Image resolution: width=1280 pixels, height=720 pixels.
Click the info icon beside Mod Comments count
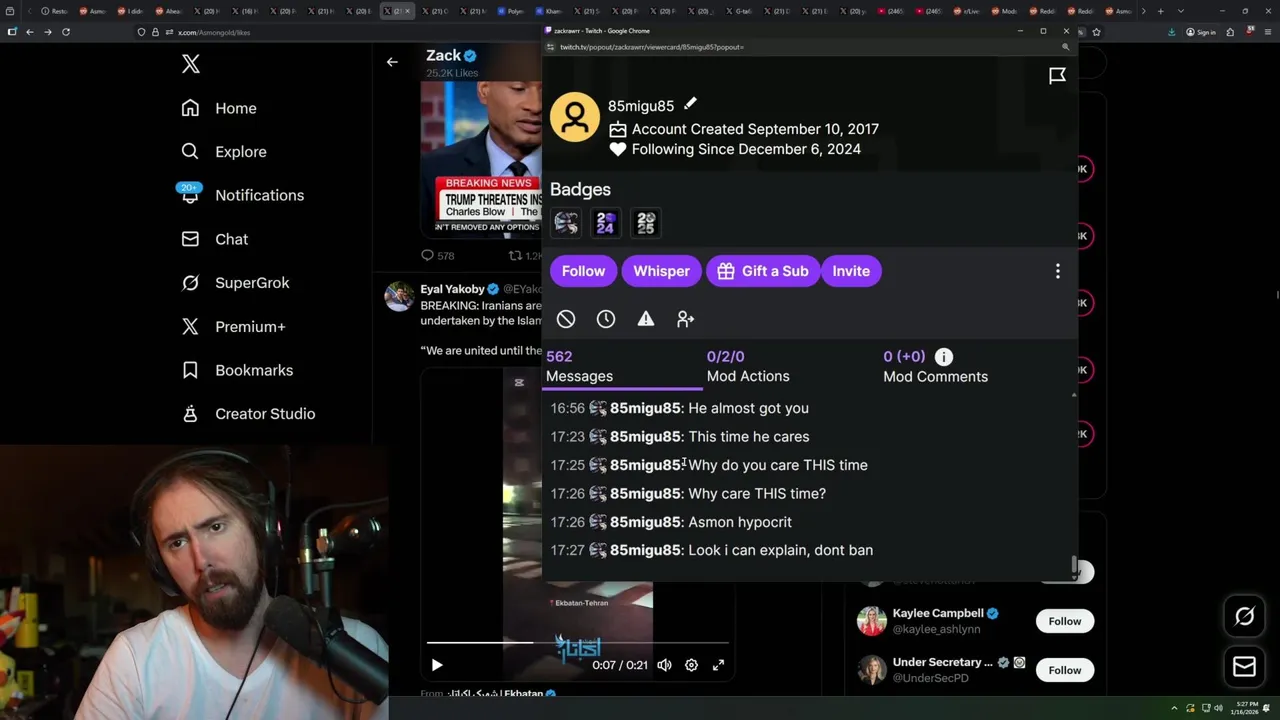(x=944, y=357)
